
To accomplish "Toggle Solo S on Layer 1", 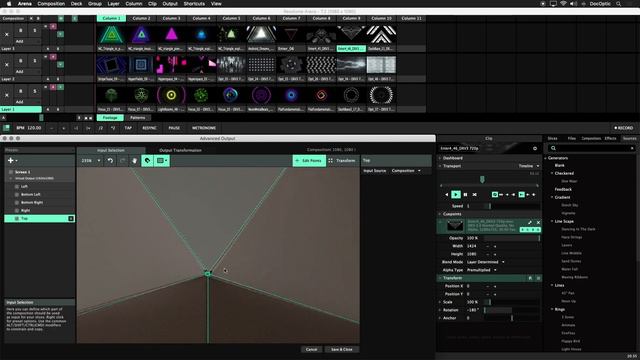I will tap(35, 91).
